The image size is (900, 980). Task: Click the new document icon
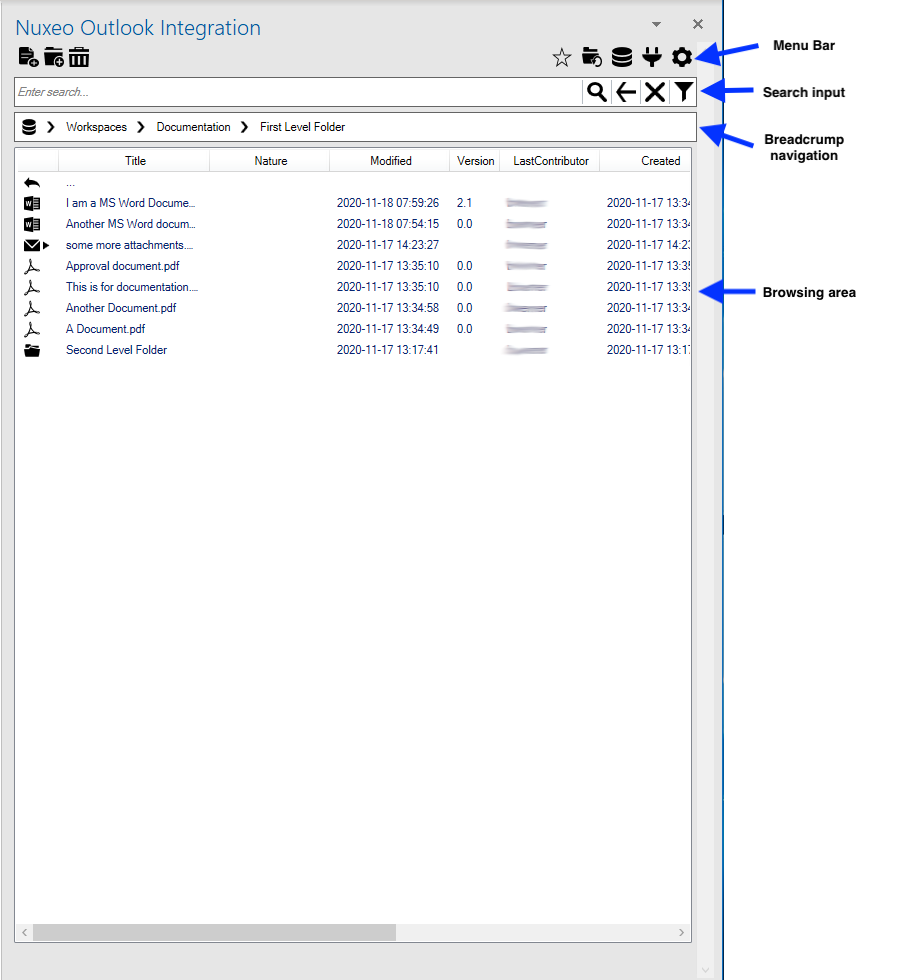(28, 57)
